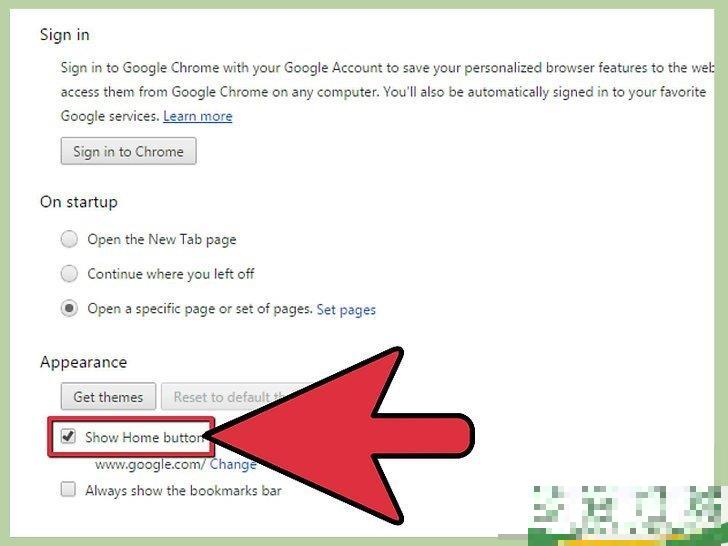728x546 pixels.
Task: Click the On startup section heading
Action: tap(79, 202)
